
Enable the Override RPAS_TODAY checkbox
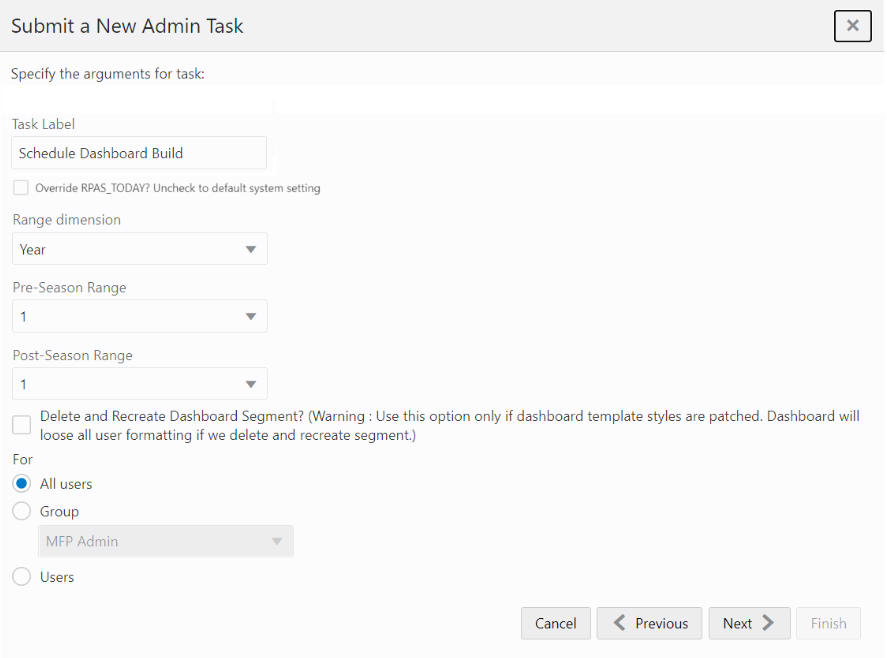tap(21, 188)
